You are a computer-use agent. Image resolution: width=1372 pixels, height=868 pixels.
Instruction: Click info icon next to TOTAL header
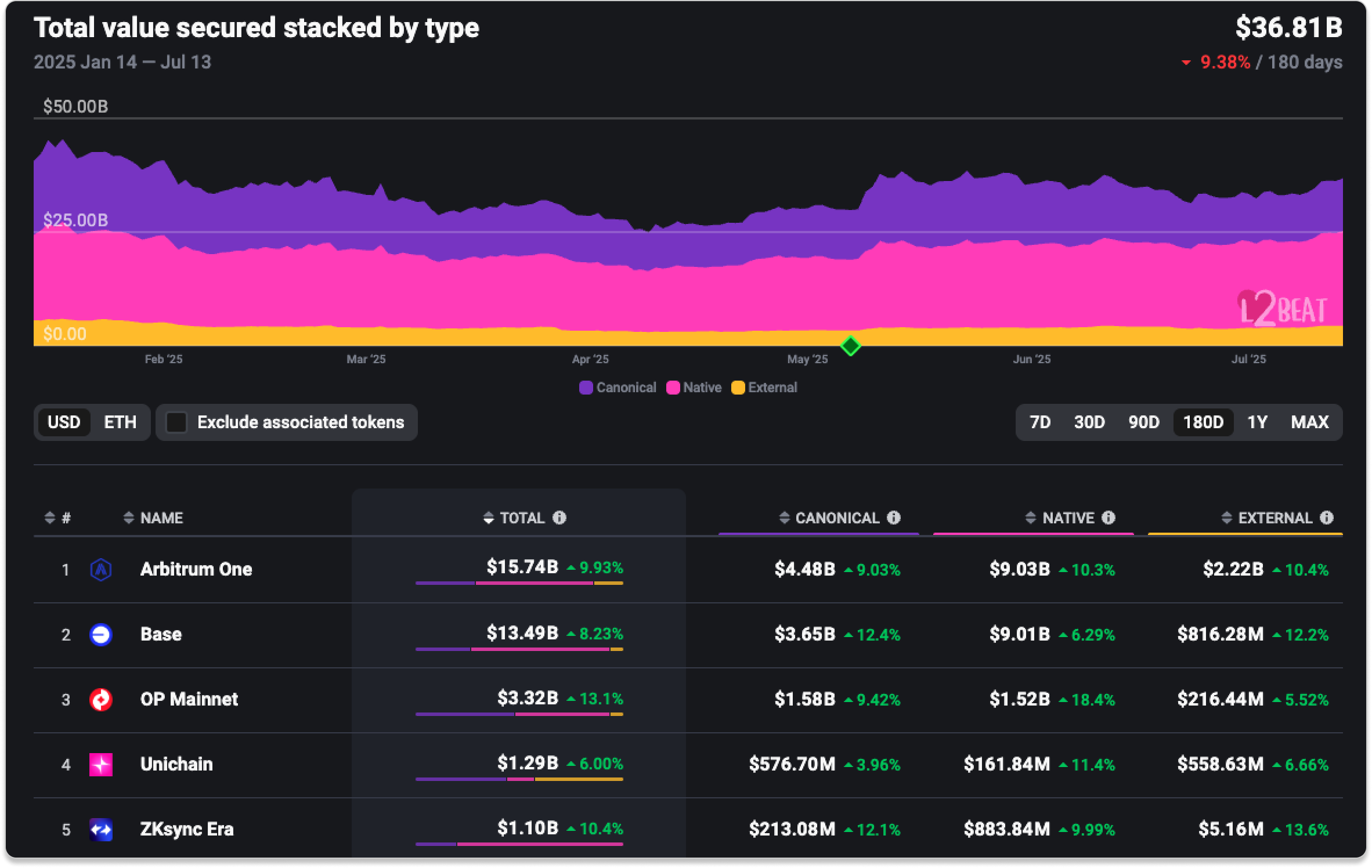click(559, 518)
